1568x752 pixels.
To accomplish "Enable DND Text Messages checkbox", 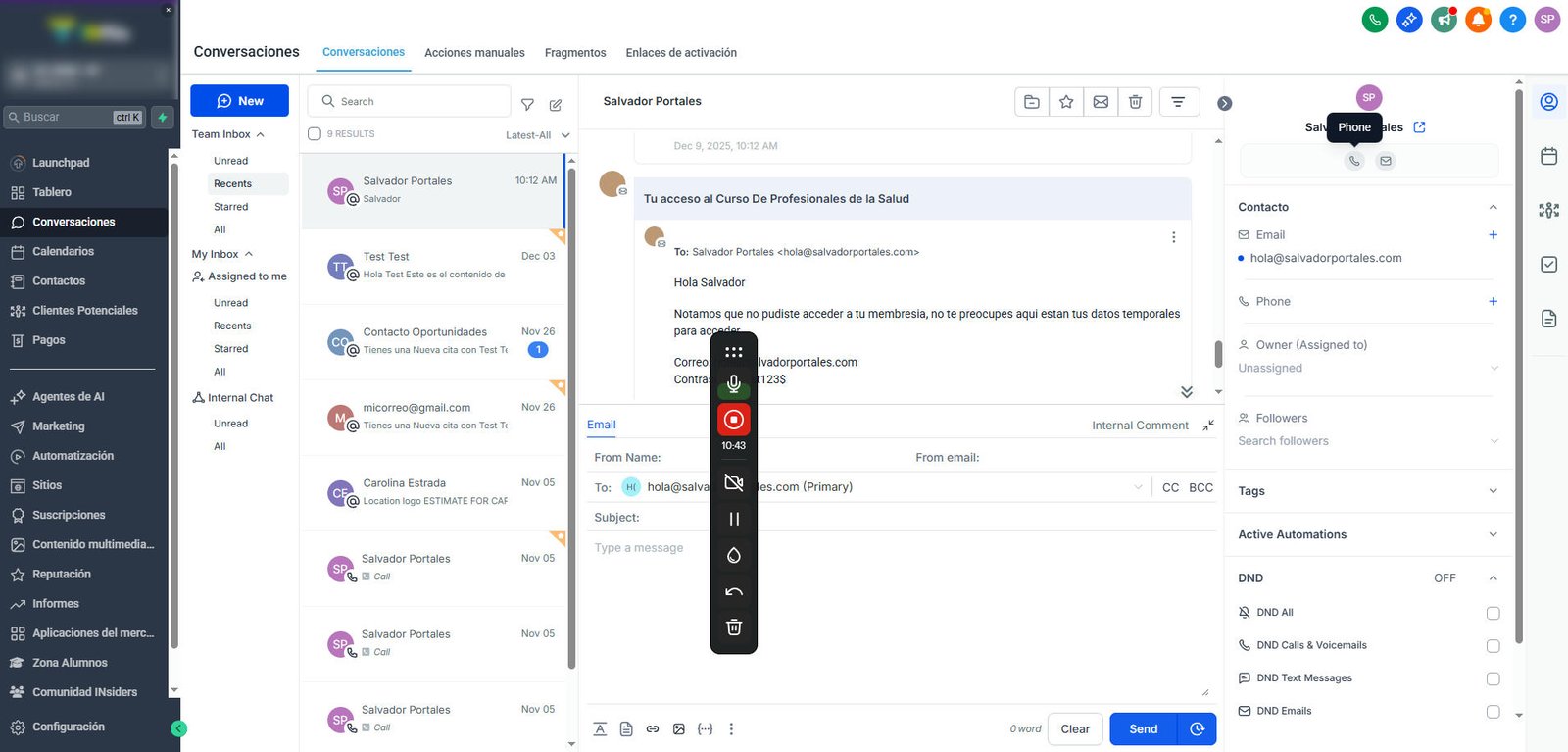I will [x=1494, y=678].
